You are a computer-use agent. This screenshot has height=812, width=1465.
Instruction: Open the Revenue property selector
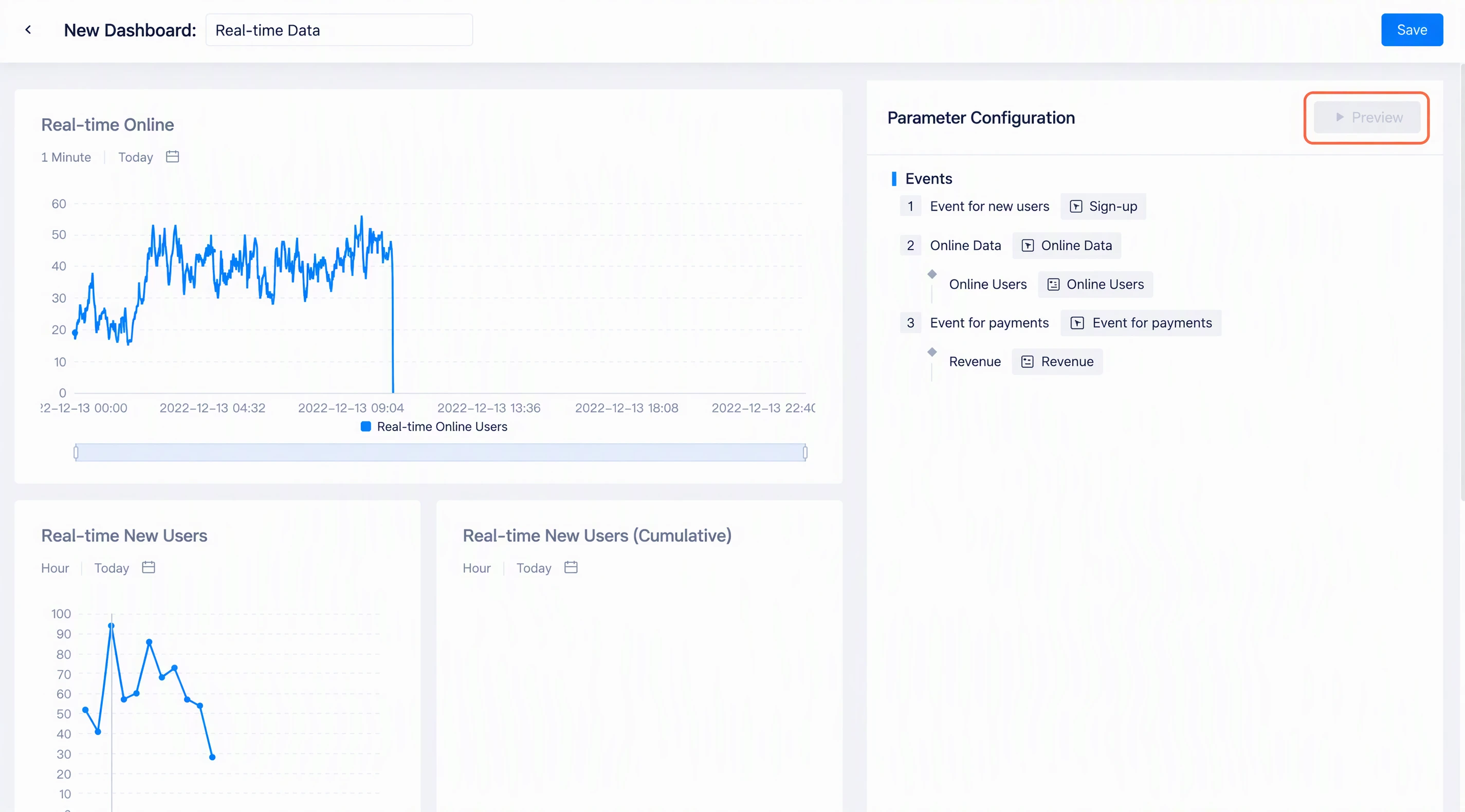[x=1057, y=362]
